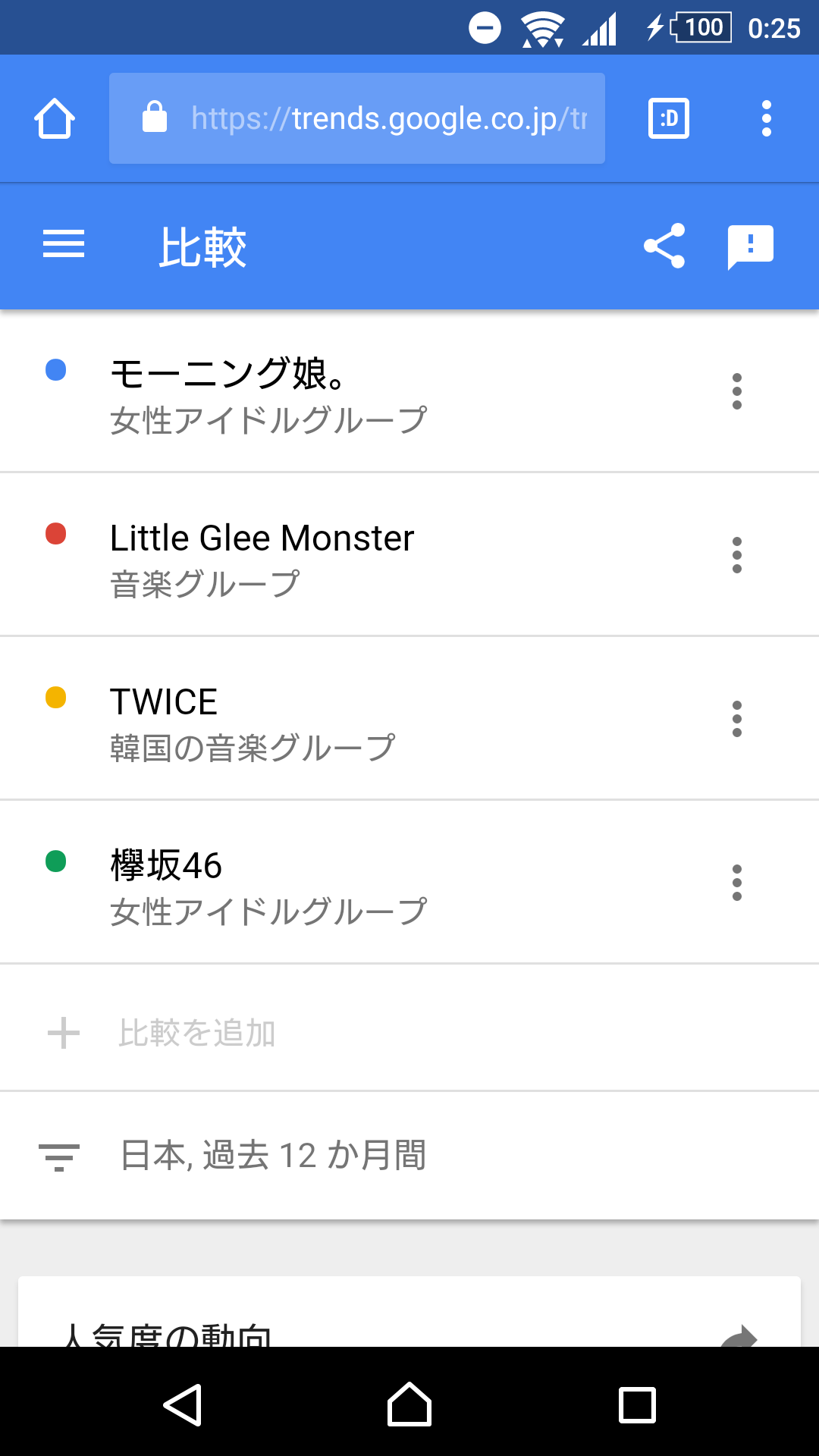This screenshot has height=1456, width=819.
Task: Tap the plus icon beside 比較を追加
Action: pos(64,1033)
